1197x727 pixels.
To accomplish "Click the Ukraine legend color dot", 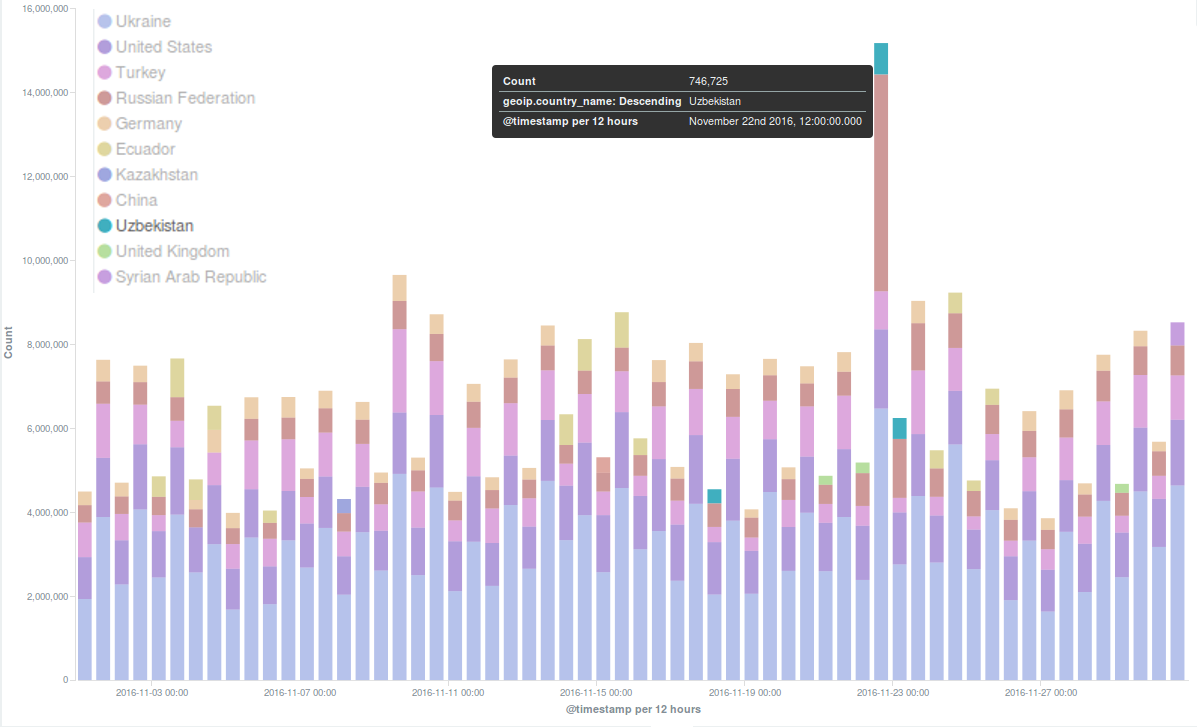I will [x=104, y=21].
